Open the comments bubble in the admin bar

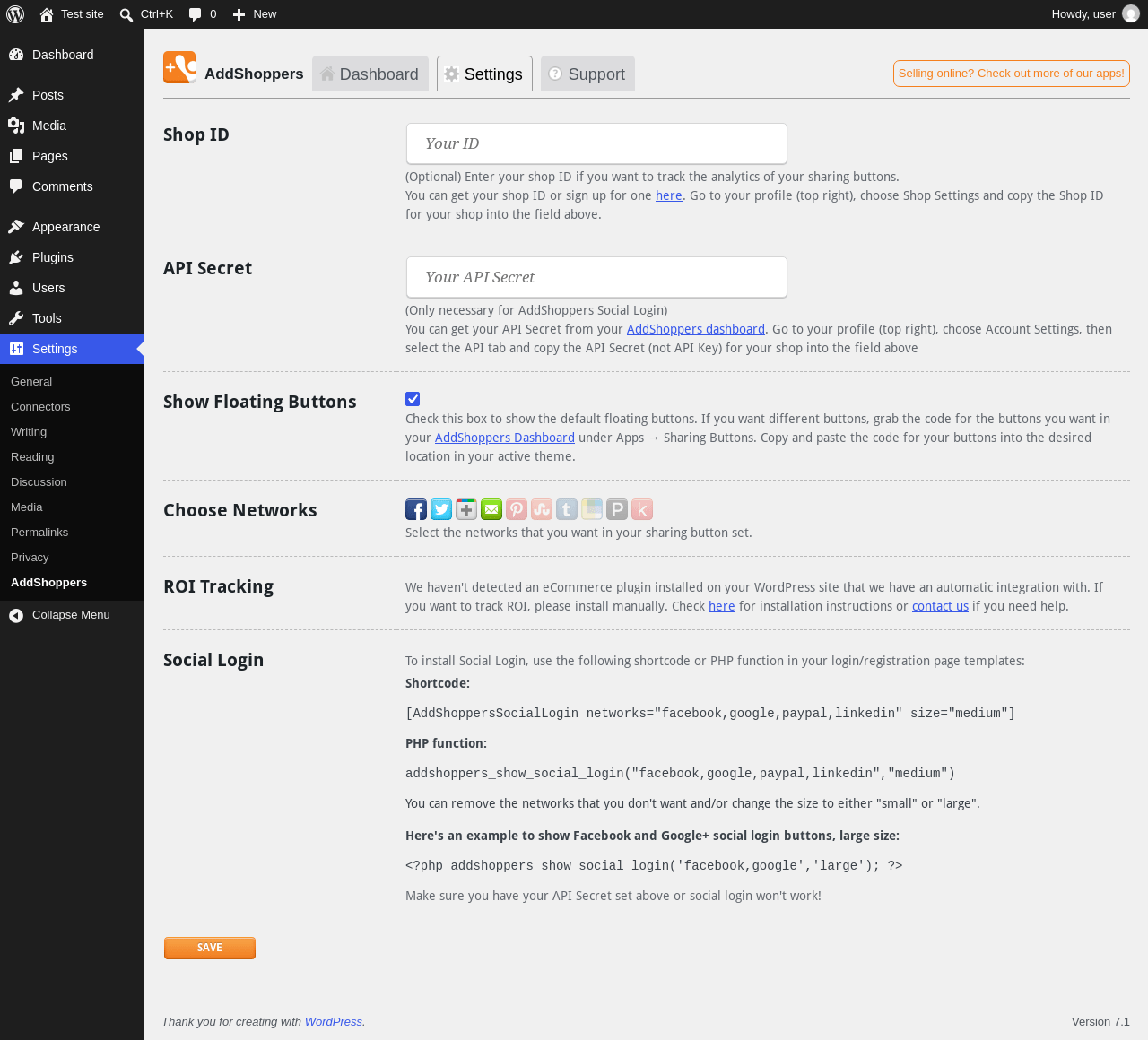click(203, 14)
